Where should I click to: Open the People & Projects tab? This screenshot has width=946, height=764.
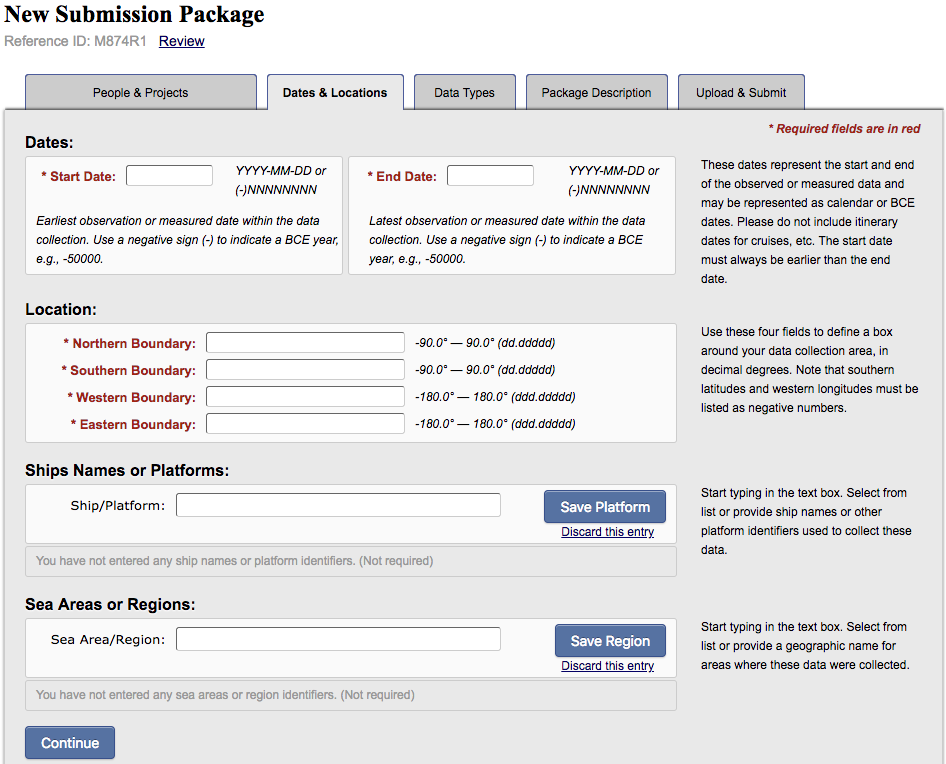141,92
